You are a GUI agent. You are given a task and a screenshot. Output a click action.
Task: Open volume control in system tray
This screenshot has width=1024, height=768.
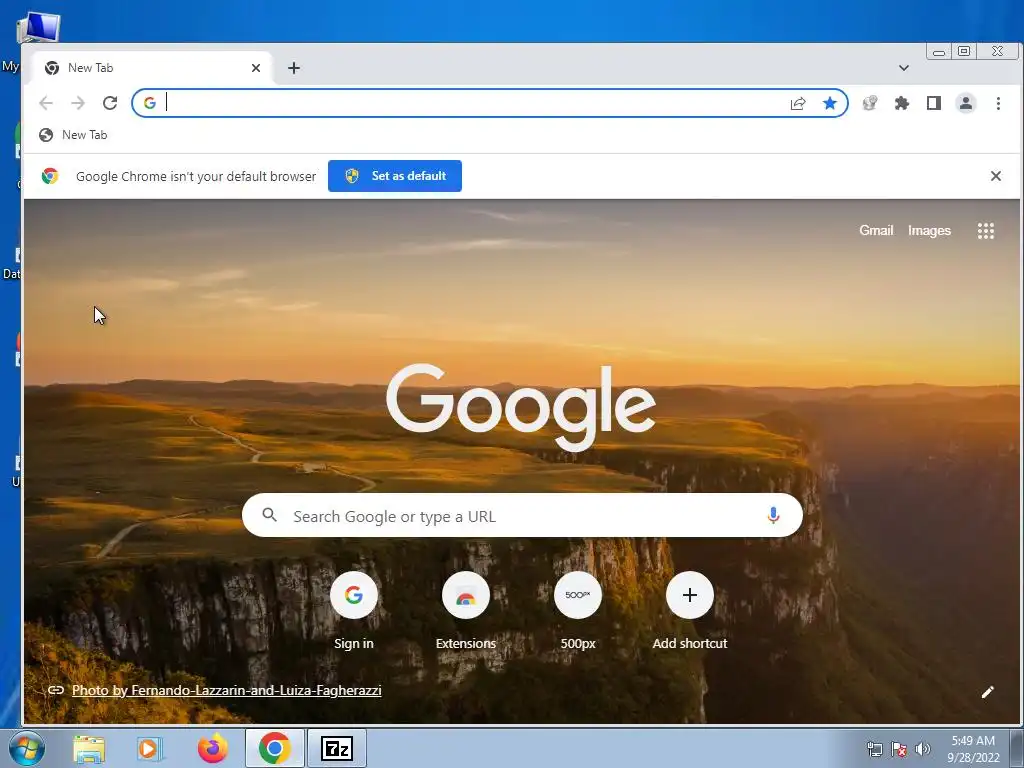tap(923, 749)
